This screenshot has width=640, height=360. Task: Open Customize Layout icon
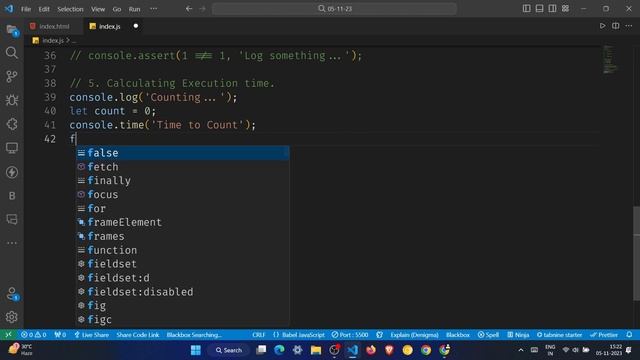(565, 9)
